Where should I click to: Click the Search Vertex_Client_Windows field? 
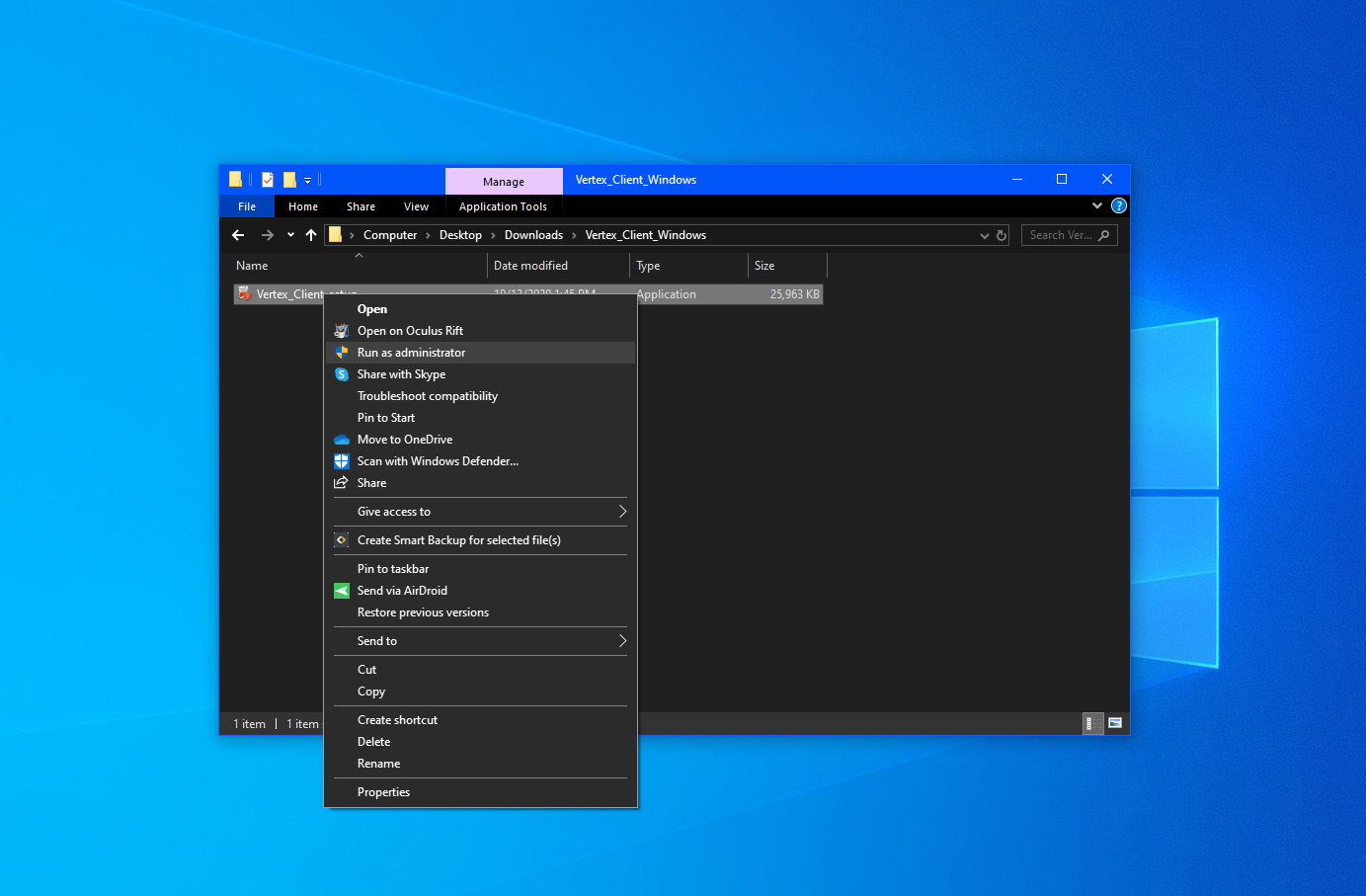pyautogui.click(x=1061, y=235)
